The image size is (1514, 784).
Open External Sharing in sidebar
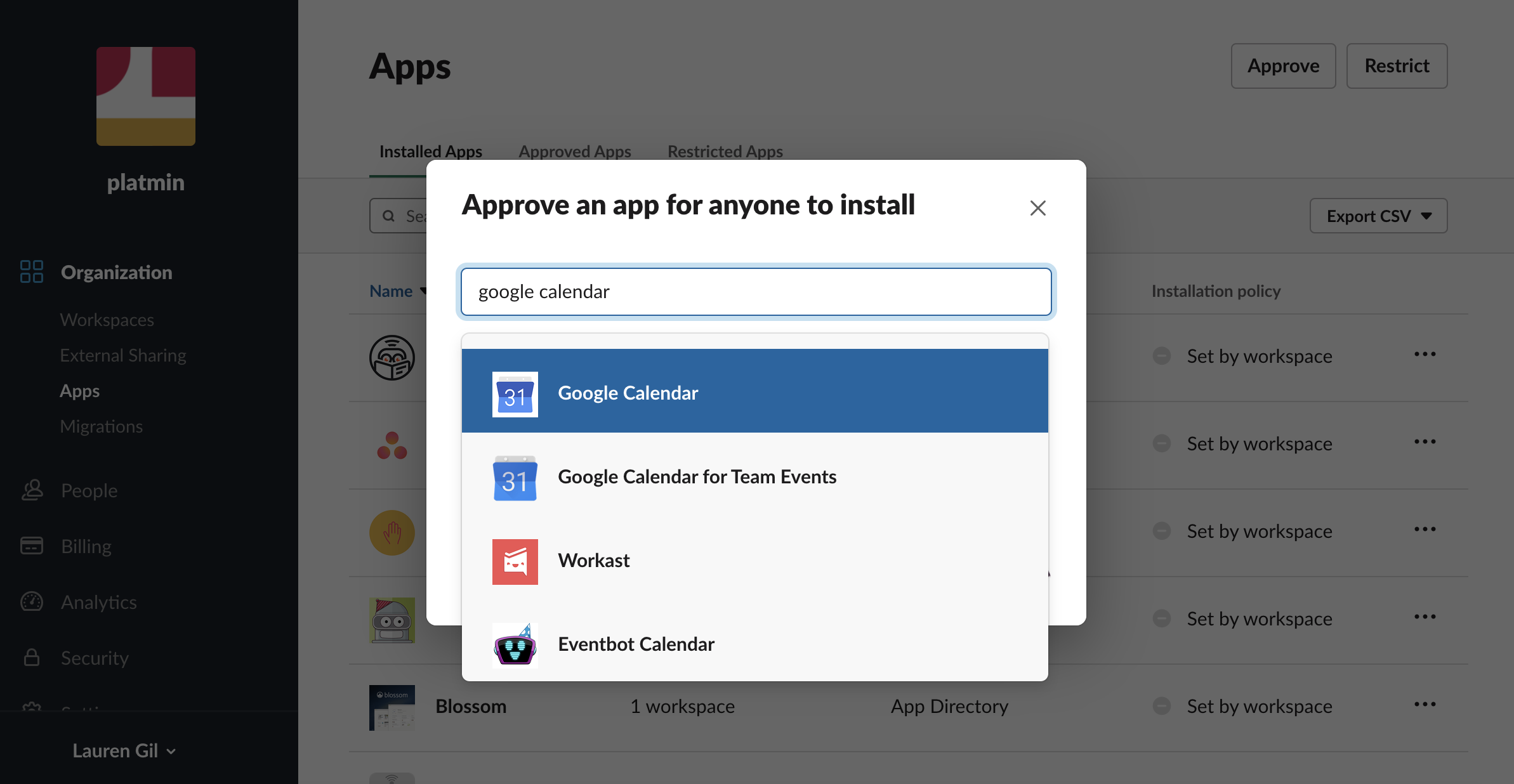click(123, 355)
